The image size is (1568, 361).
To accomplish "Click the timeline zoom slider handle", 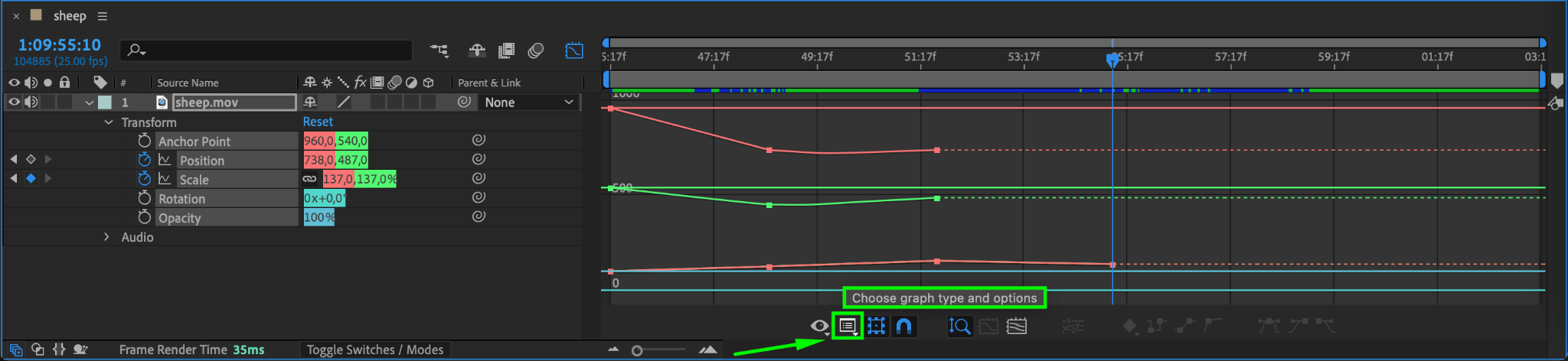I will (637, 350).
